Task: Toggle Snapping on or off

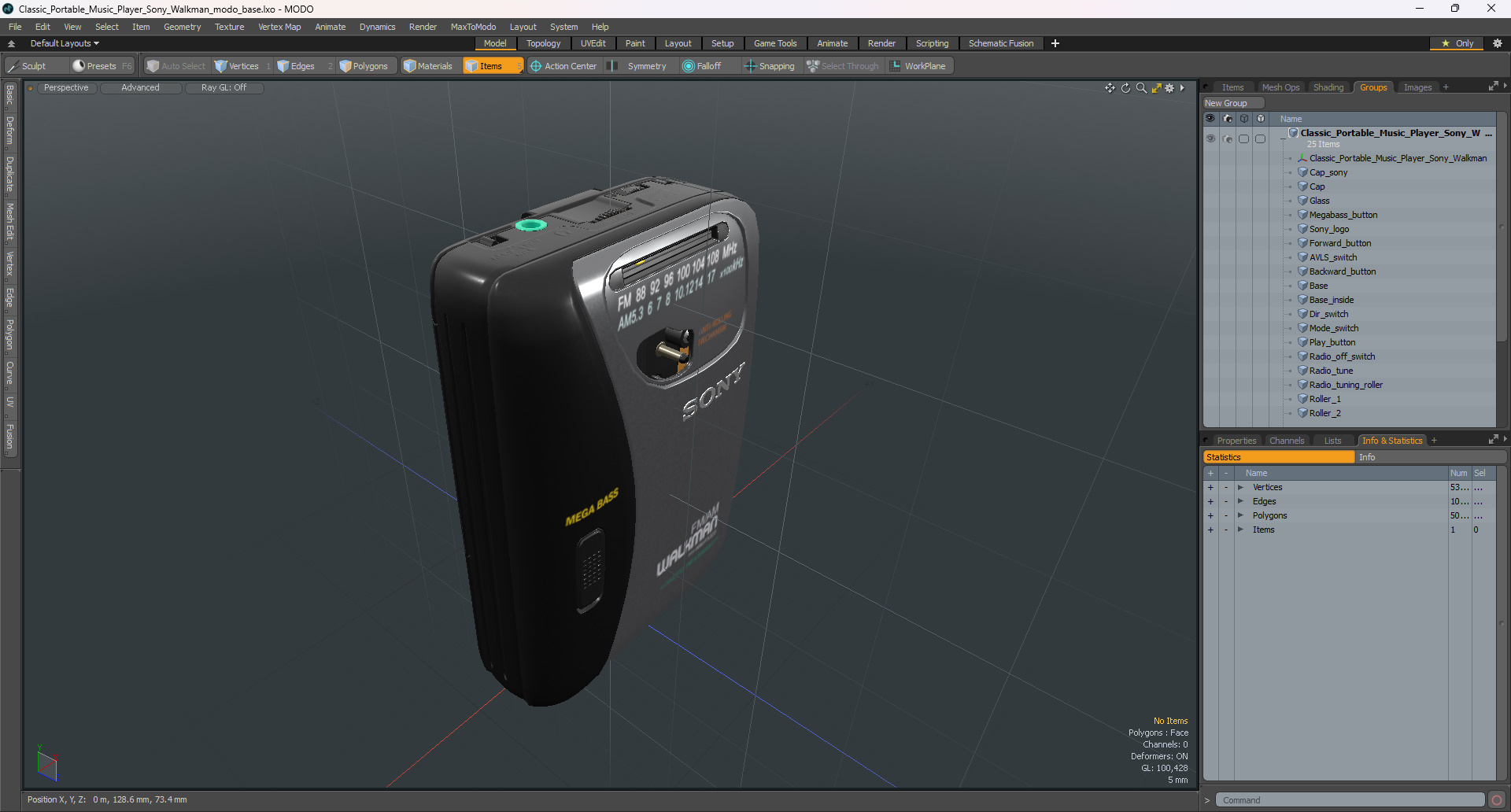Action: click(770, 66)
